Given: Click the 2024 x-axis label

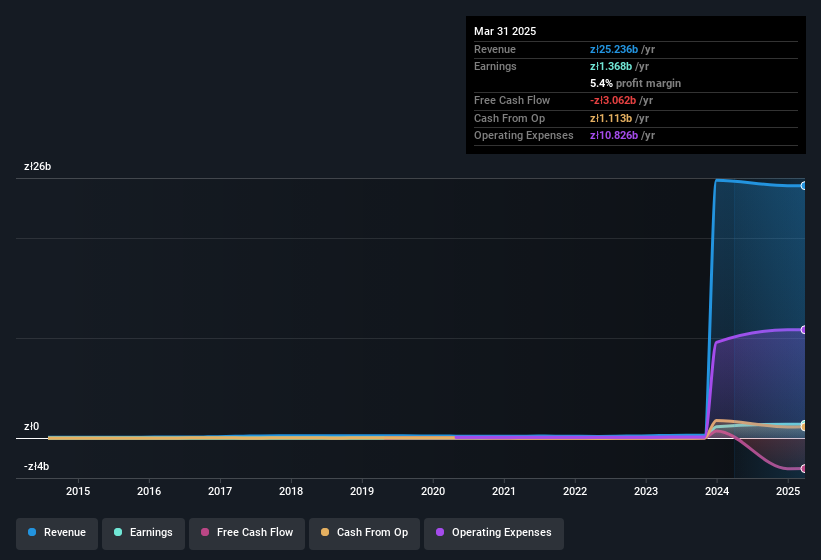Looking at the screenshot, I should (x=717, y=491).
